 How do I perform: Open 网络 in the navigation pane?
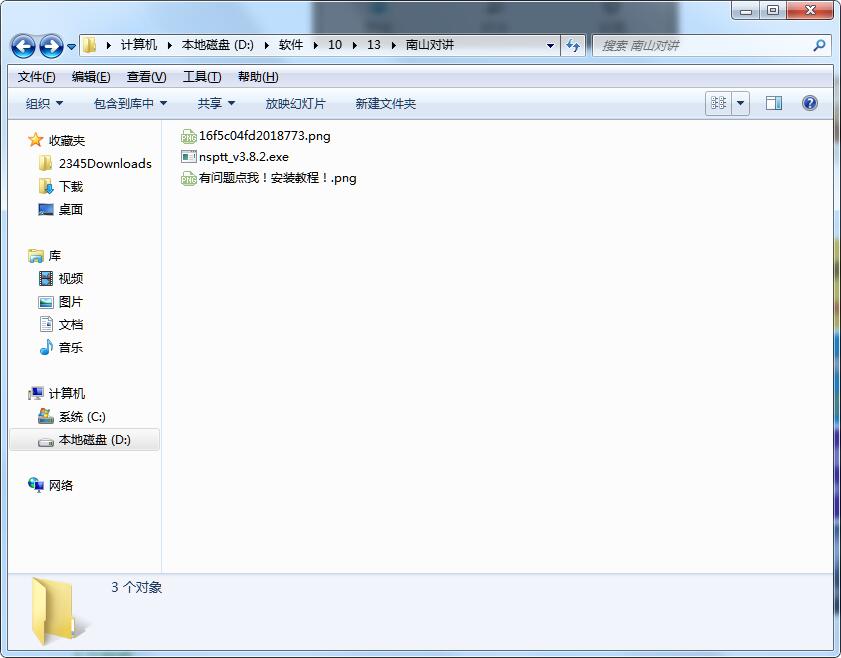[x=61, y=486]
